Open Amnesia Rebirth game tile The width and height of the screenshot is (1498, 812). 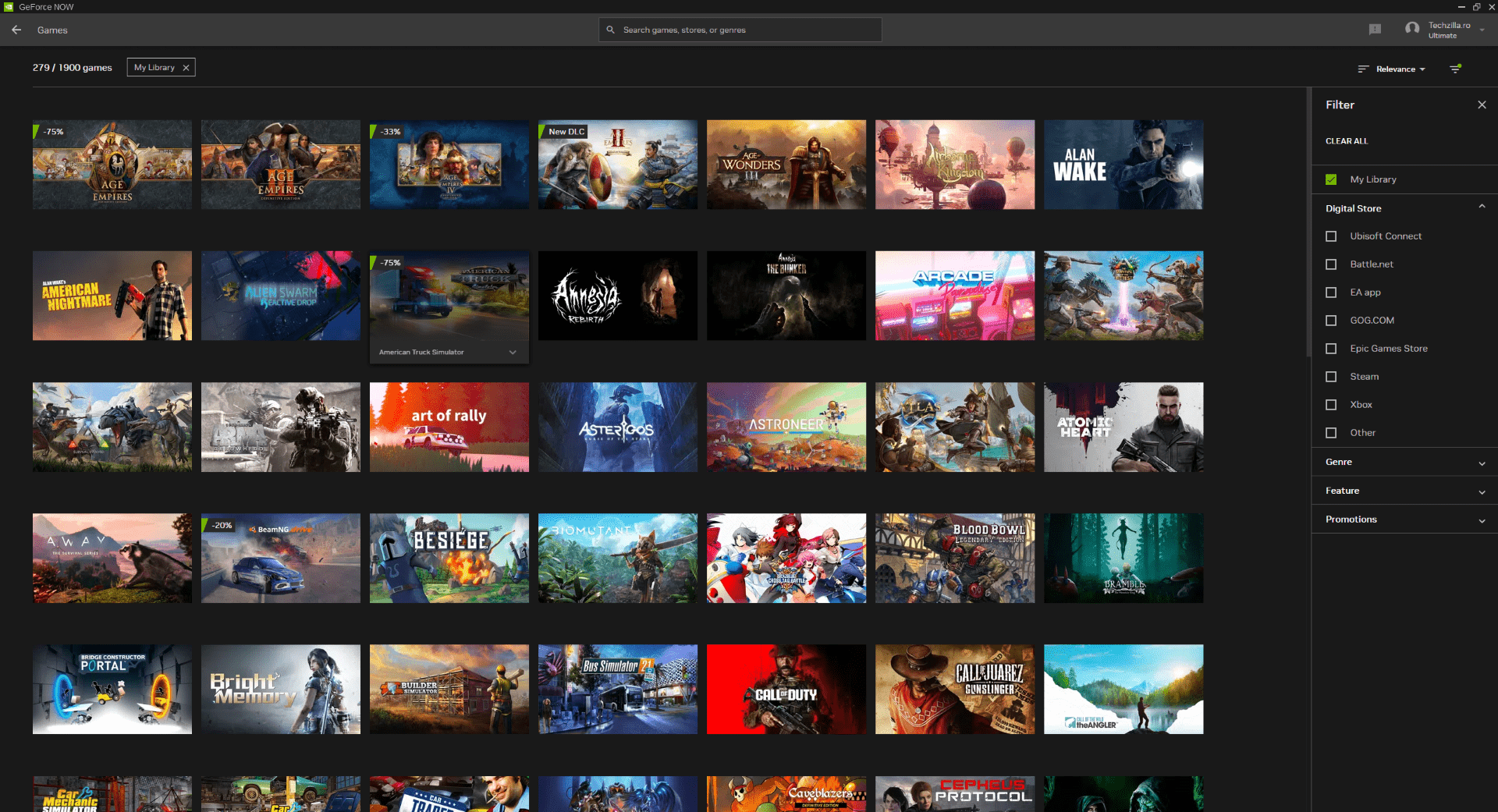pyautogui.click(x=618, y=296)
